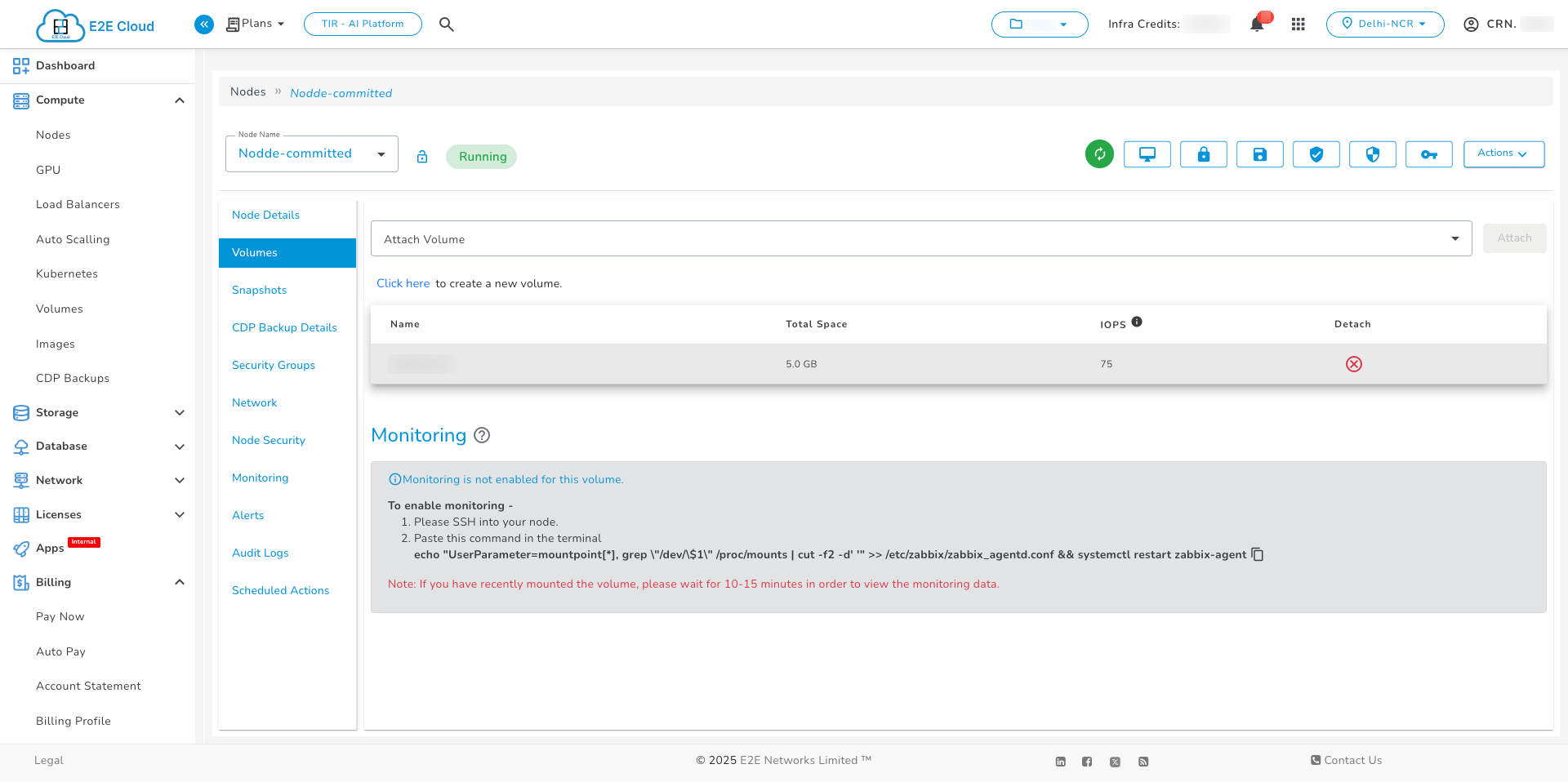Copy the zabbix monitoring command
This screenshot has width=1568, height=782.
[1258, 555]
